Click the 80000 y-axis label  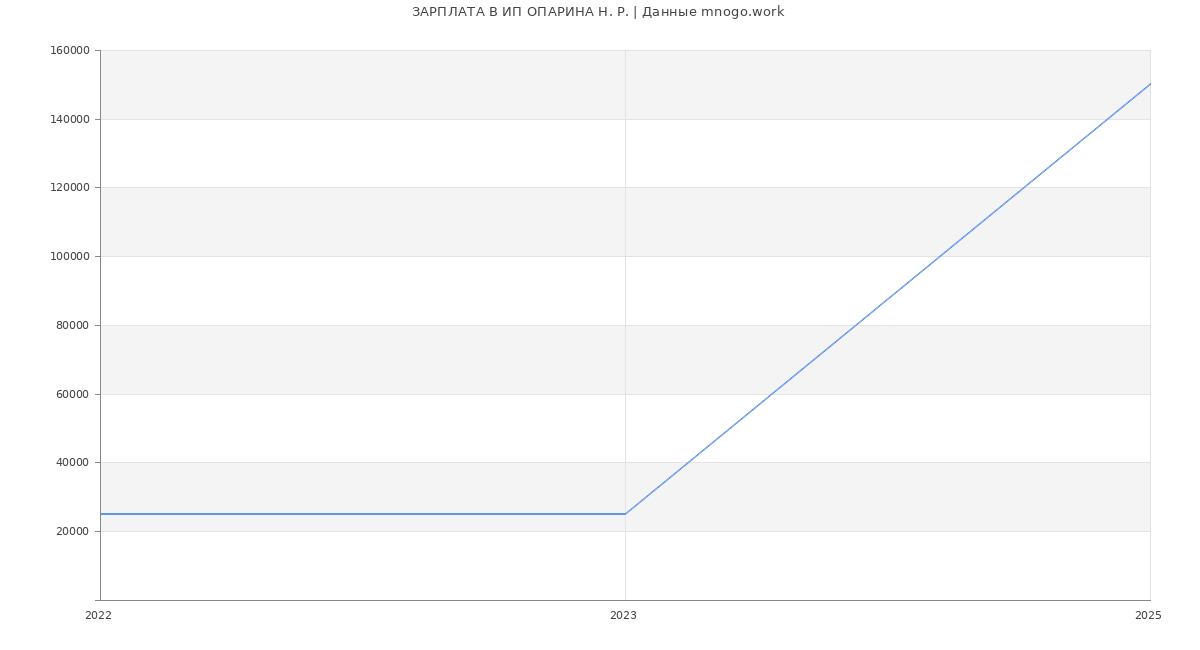pos(72,325)
